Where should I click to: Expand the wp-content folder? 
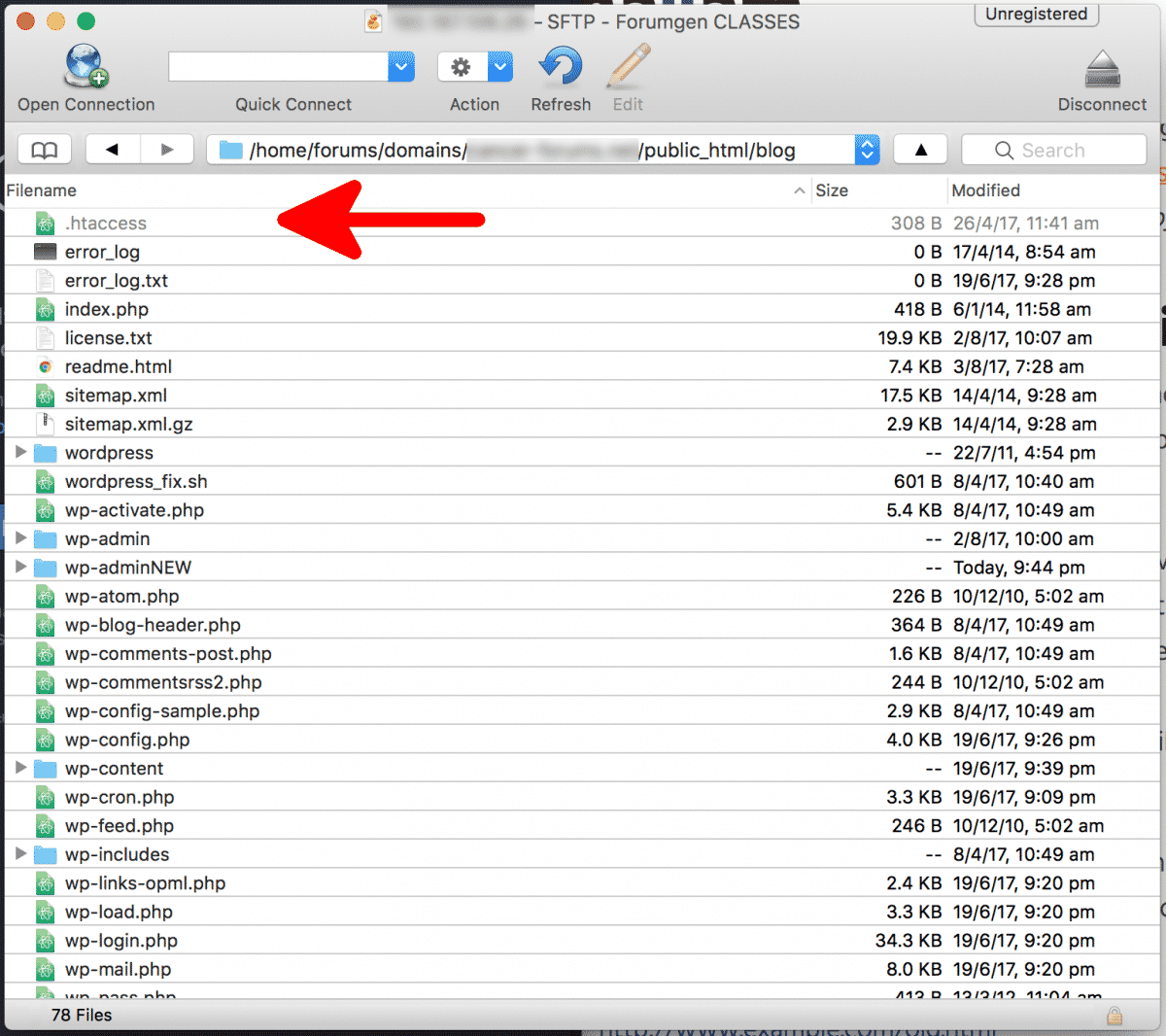20,768
